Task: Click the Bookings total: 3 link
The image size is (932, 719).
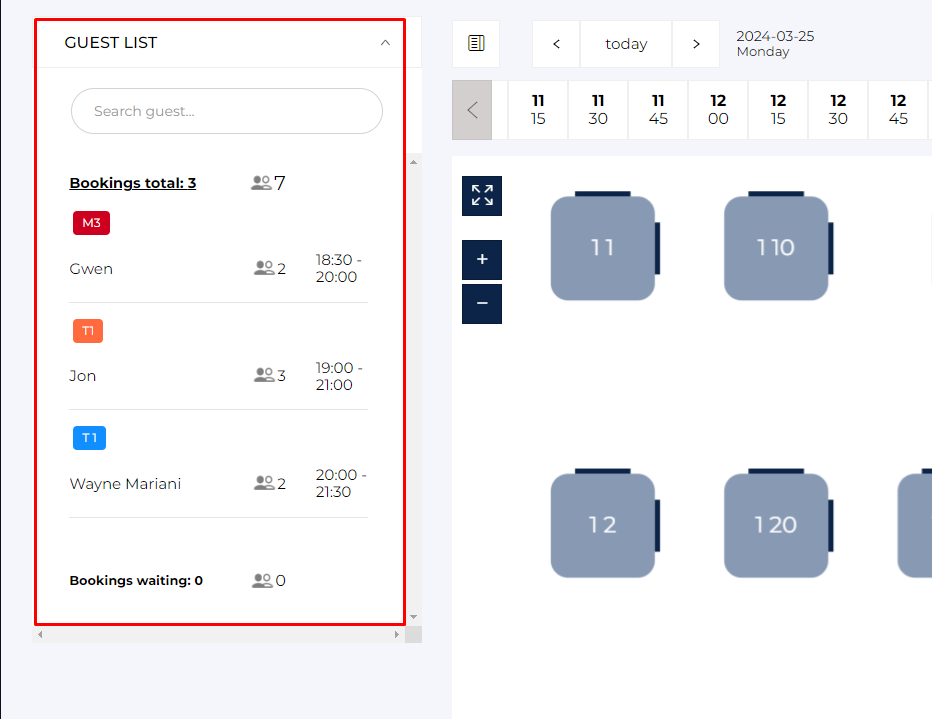Action: tap(132, 183)
